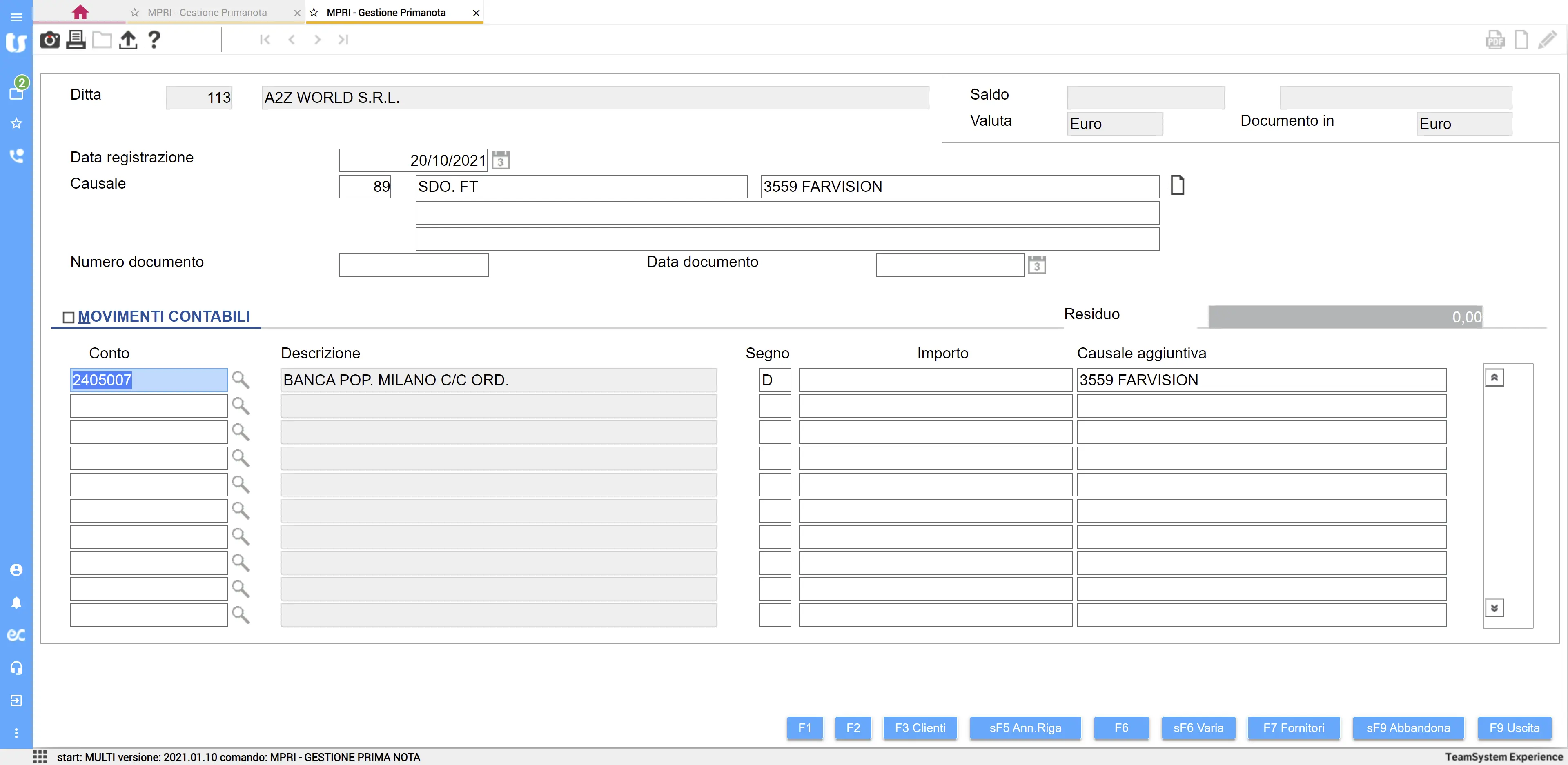Viewport: 1568px width, 765px height.
Task: Switch to first MPRI Gestione Primanota tab
Action: (207, 12)
